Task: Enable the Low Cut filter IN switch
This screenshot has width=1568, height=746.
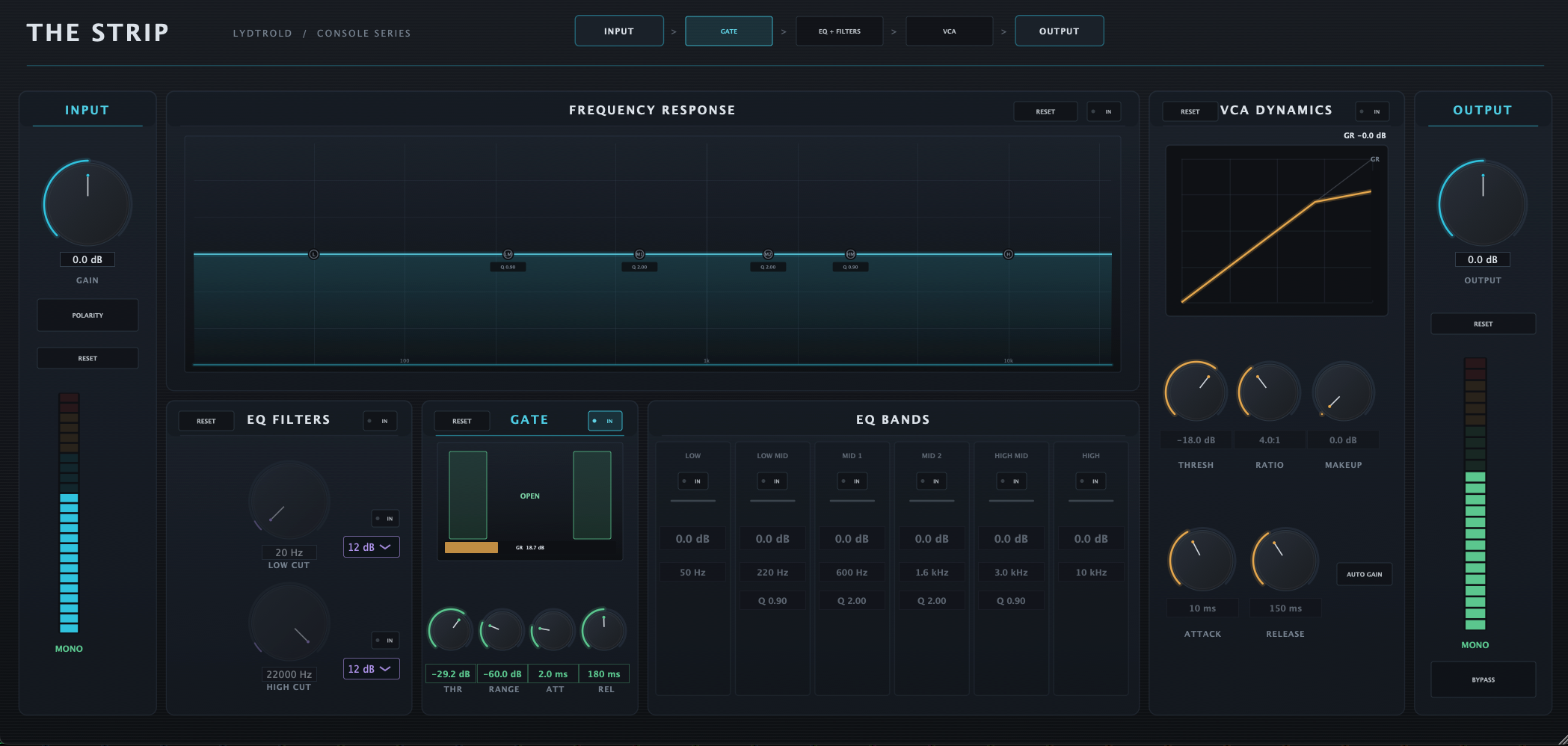Action: pyautogui.click(x=385, y=518)
